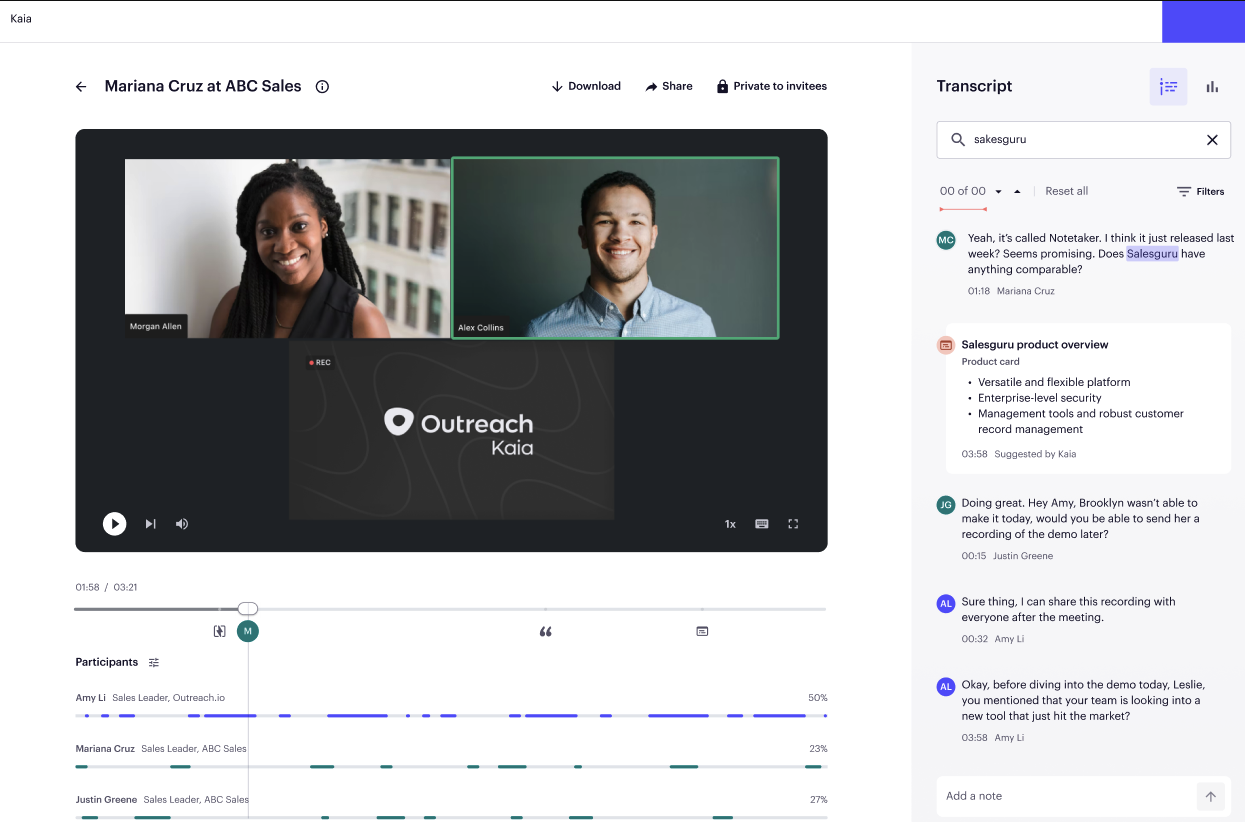Screen dimensions: 1245x822
Task: Enter fullscreen on the video player
Action: [793, 523]
